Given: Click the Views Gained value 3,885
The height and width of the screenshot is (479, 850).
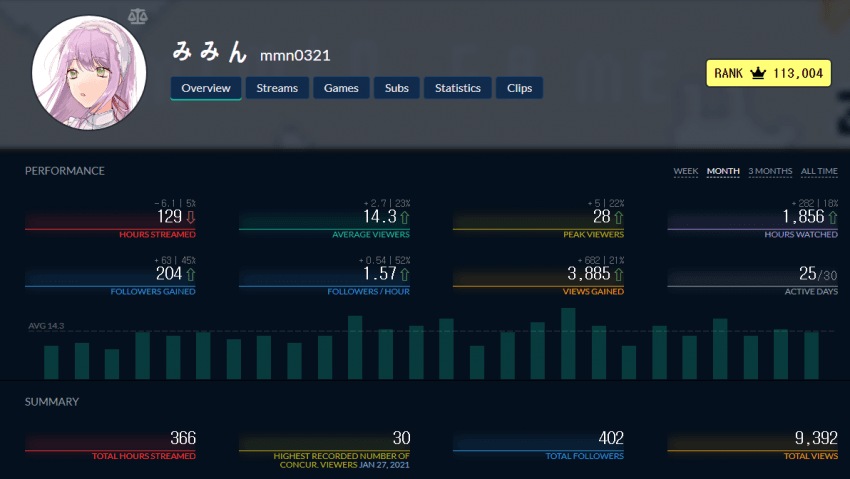Looking at the screenshot, I should tap(589, 274).
